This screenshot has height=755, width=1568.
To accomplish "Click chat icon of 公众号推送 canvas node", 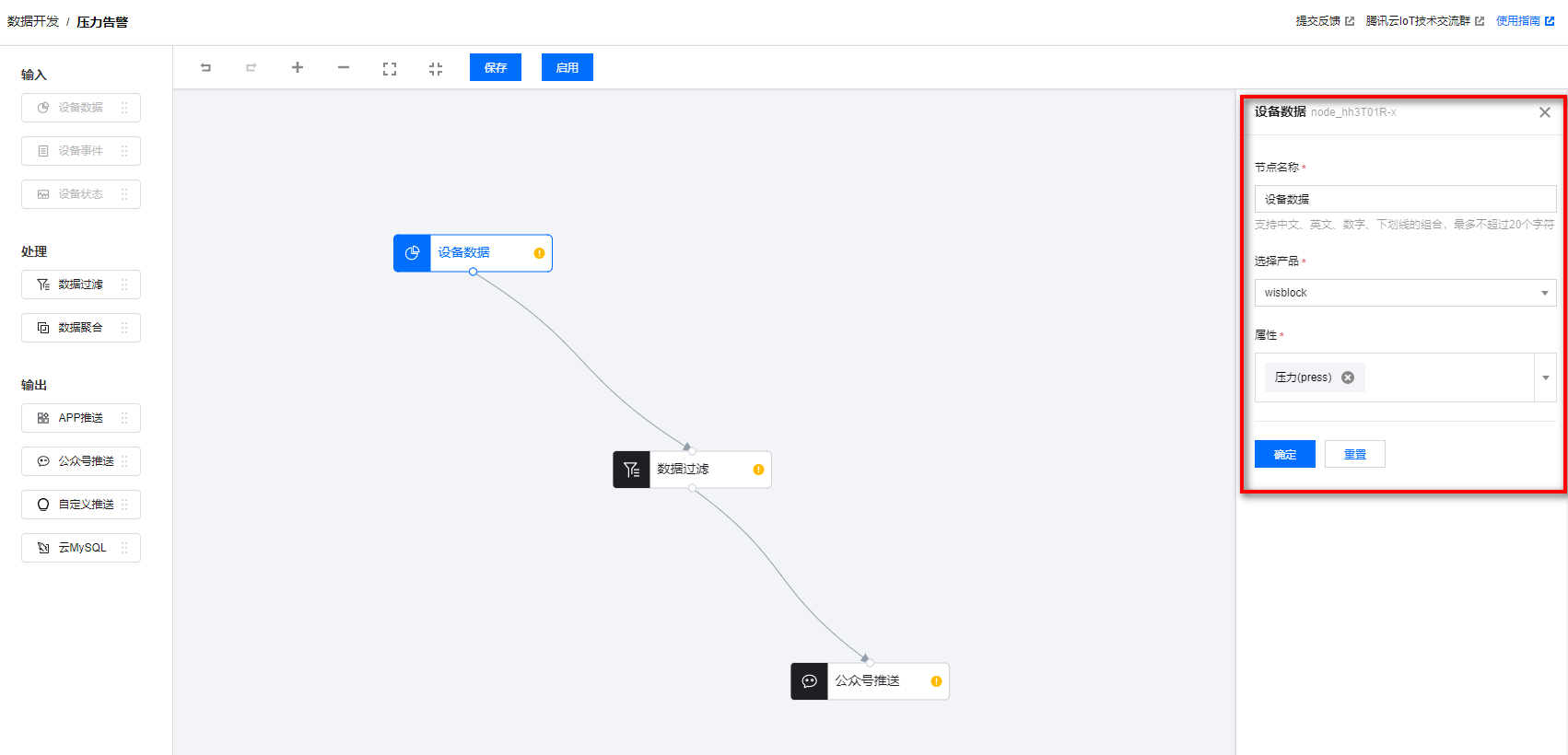I will click(x=809, y=681).
